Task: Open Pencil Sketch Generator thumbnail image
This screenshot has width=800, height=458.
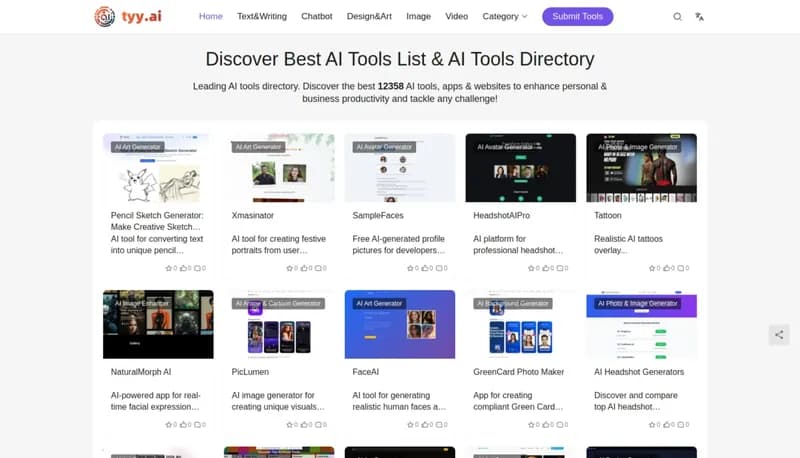Action: pyautogui.click(x=158, y=168)
